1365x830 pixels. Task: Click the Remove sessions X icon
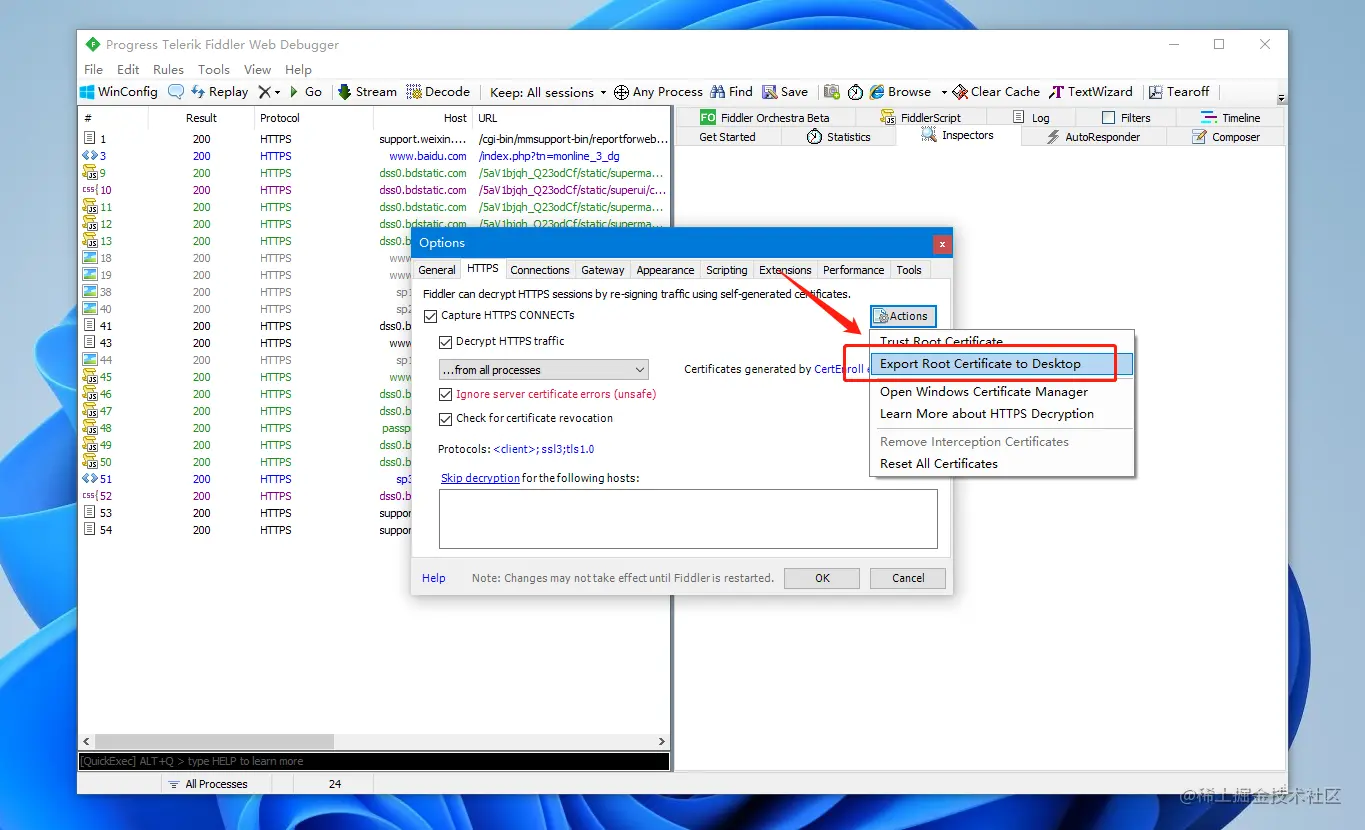[265, 91]
